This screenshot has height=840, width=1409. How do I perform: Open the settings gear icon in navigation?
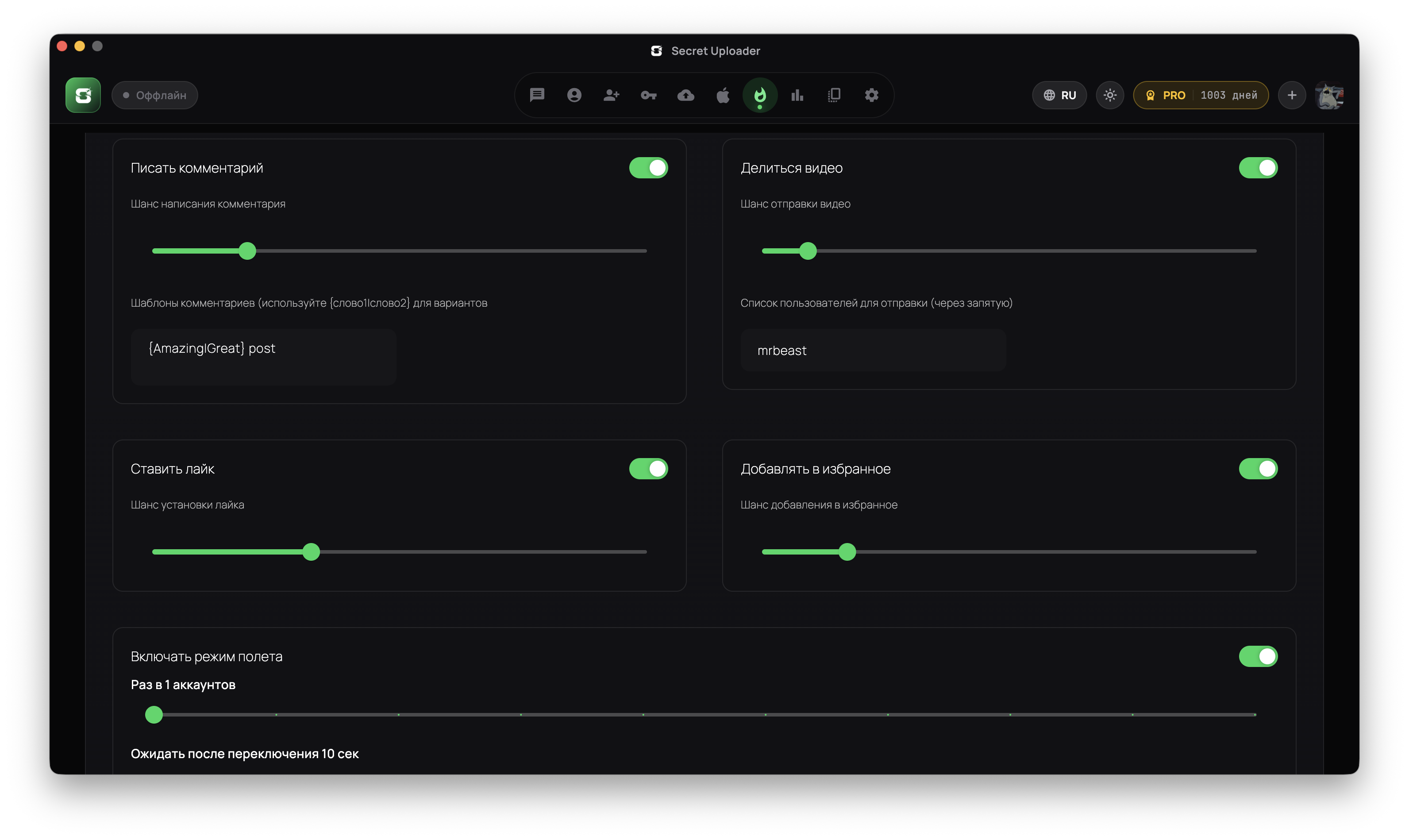click(871, 95)
